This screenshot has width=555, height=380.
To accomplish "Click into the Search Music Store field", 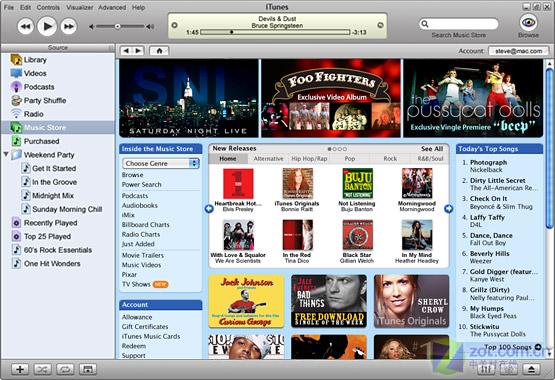I will (x=459, y=24).
